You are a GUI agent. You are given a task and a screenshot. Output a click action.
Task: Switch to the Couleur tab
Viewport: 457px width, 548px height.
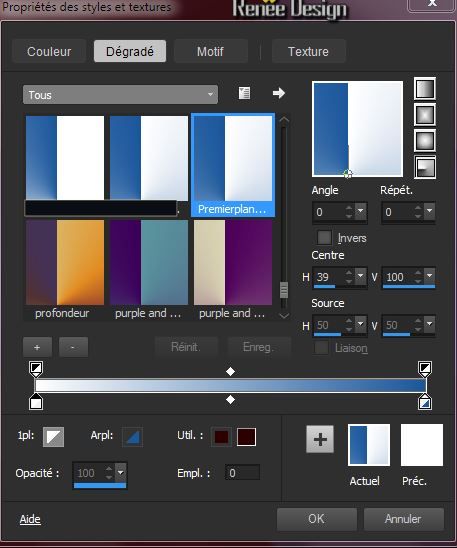(49, 51)
